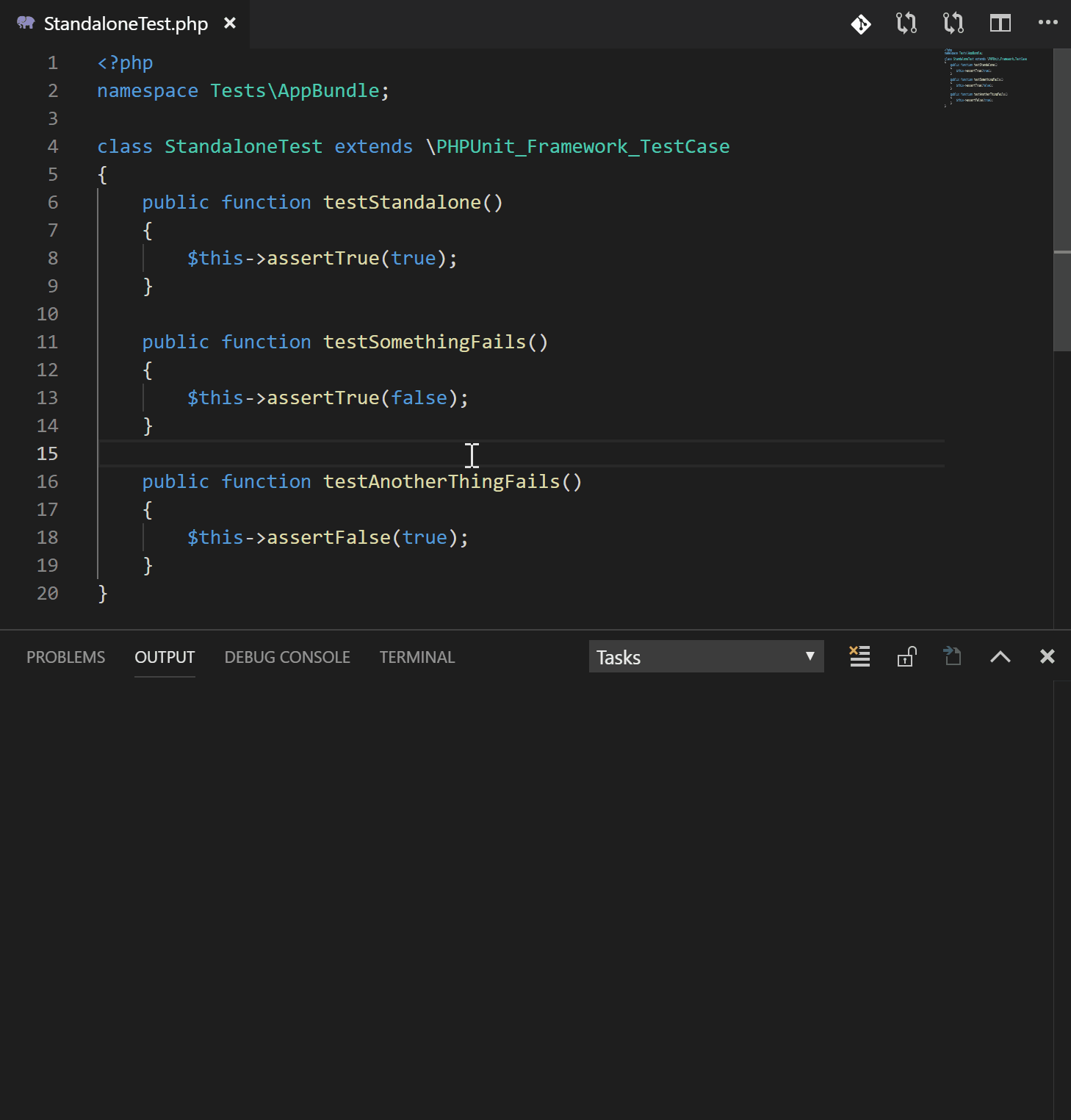The width and height of the screenshot is (1071, 1120).
Task: Click the assertTrue(true) statement
Action: coord(322,258)
